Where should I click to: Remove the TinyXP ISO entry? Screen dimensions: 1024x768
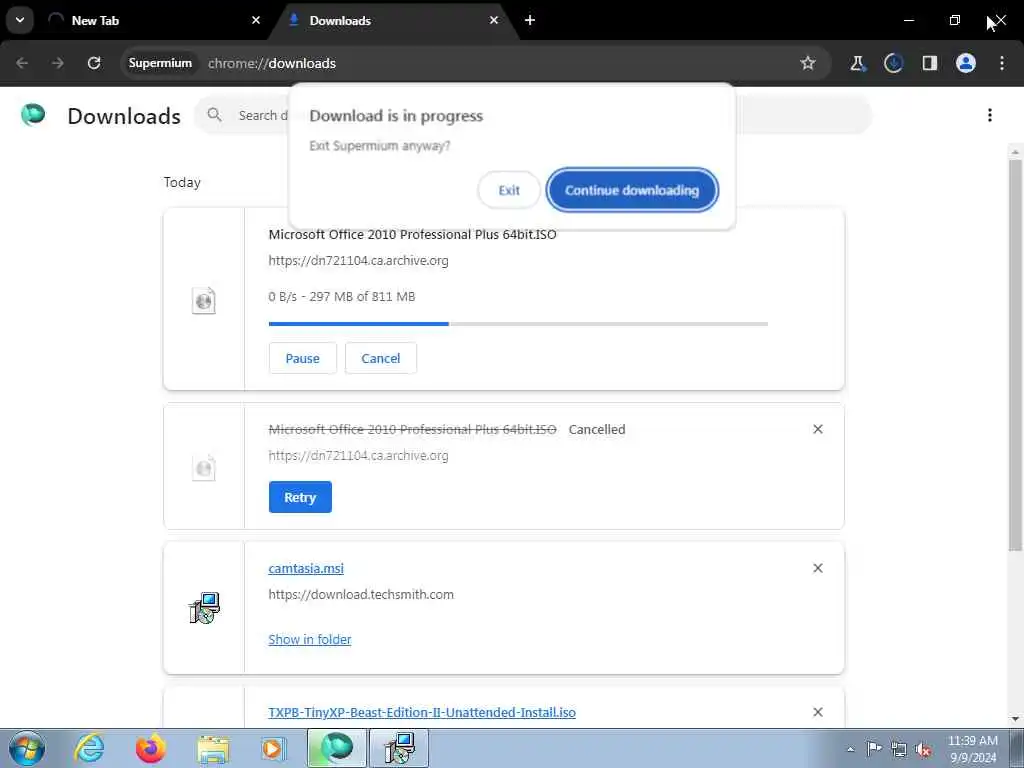(x=818, y=712)
